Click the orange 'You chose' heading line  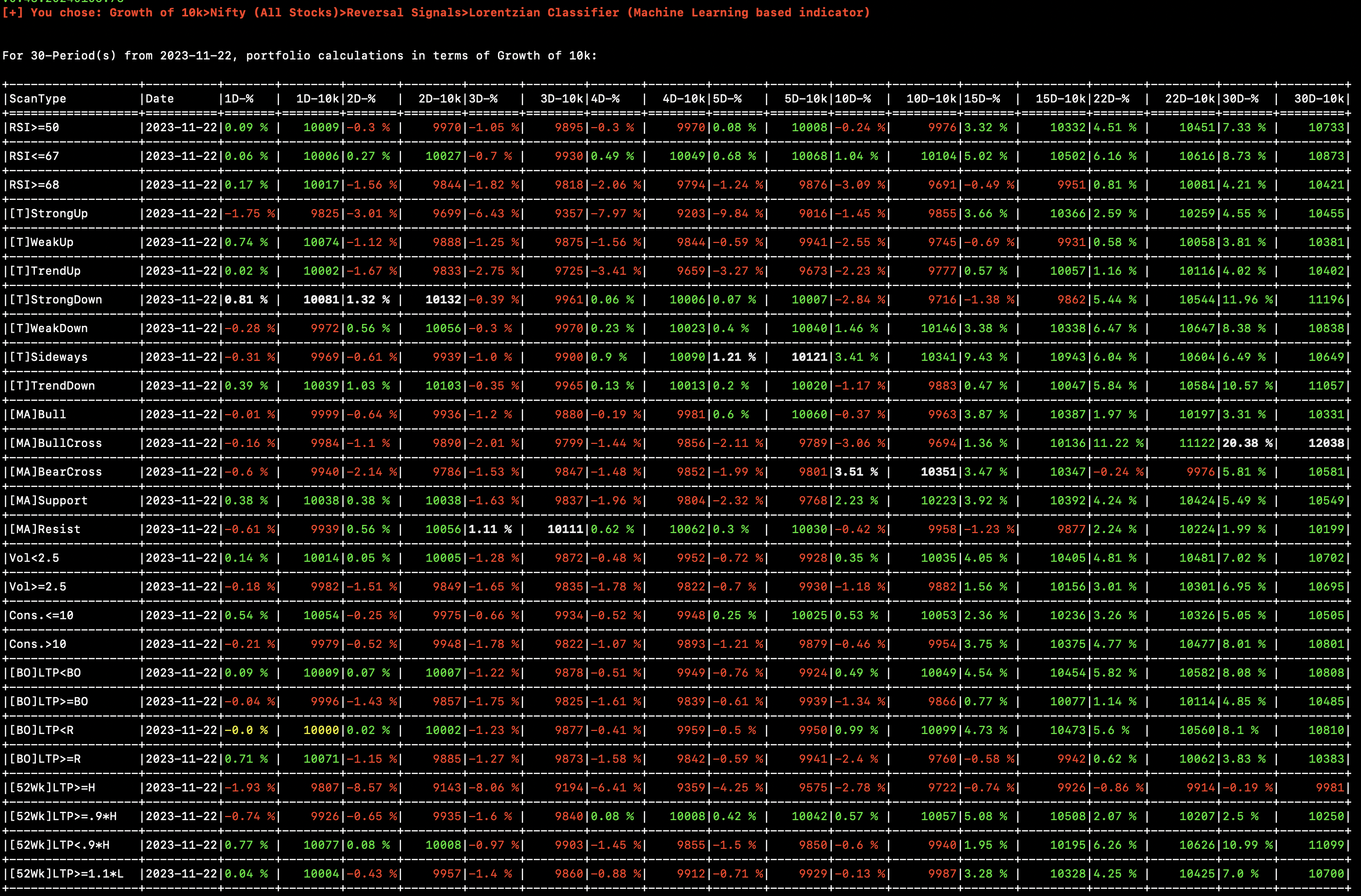(x=435, y=12)
